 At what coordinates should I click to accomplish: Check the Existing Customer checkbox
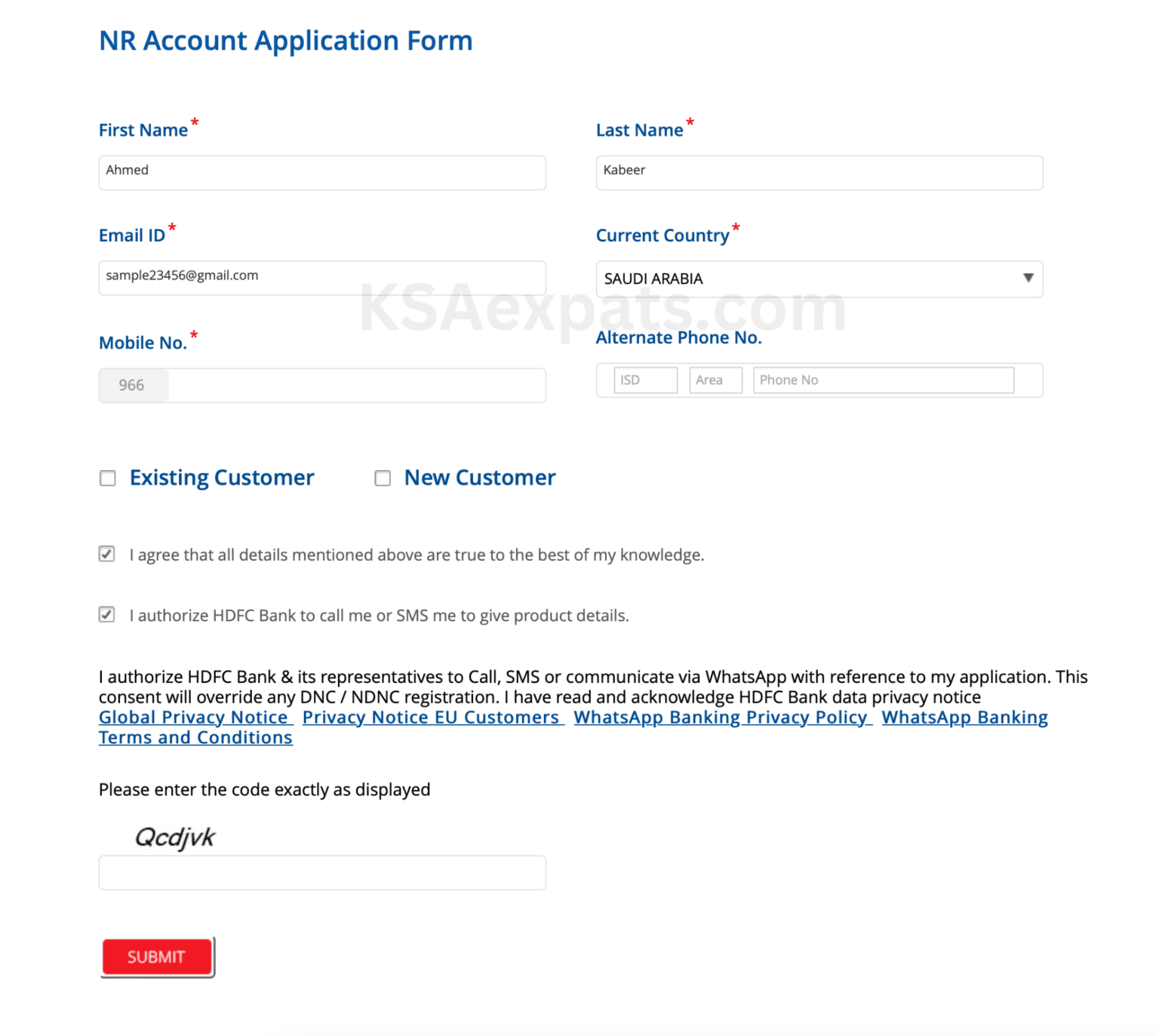tap(107, 478)
